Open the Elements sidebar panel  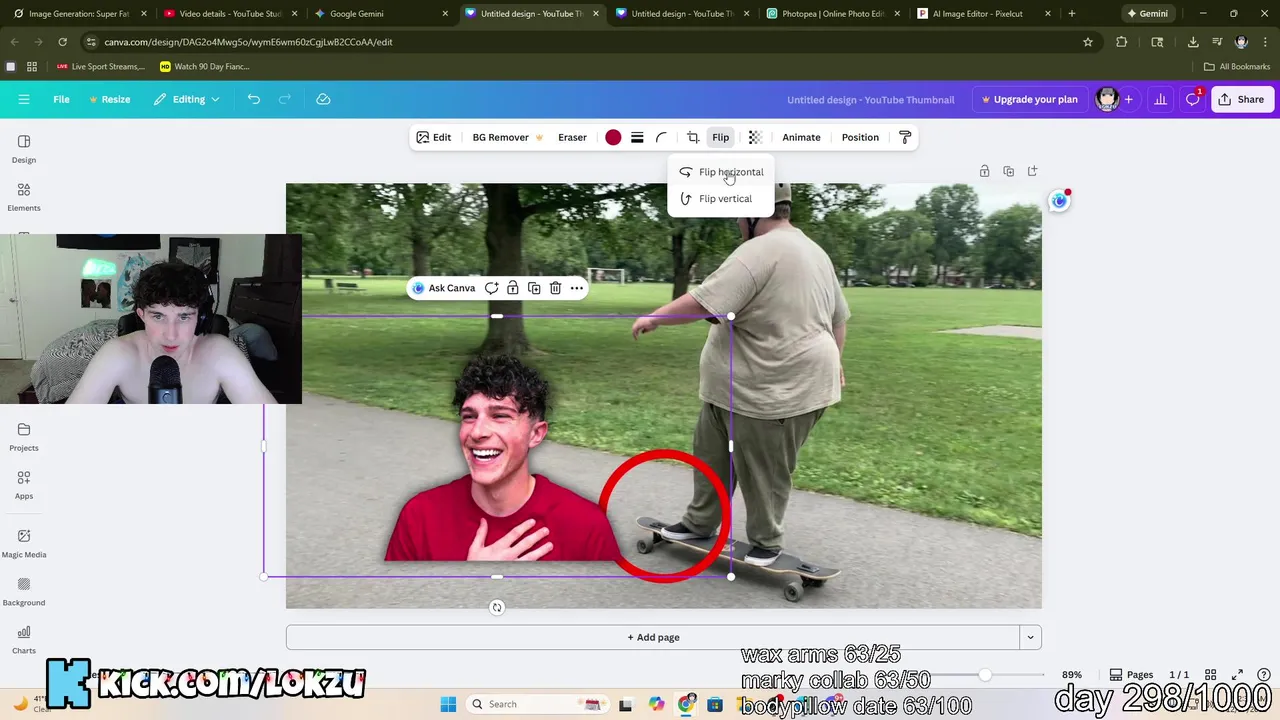pyautogui.click(x=24, y=197)
